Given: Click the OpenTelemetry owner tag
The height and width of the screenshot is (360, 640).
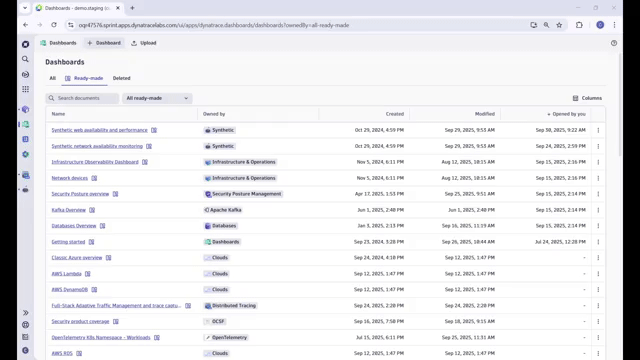Looking at the screenshot, I should tap(226, 338).
